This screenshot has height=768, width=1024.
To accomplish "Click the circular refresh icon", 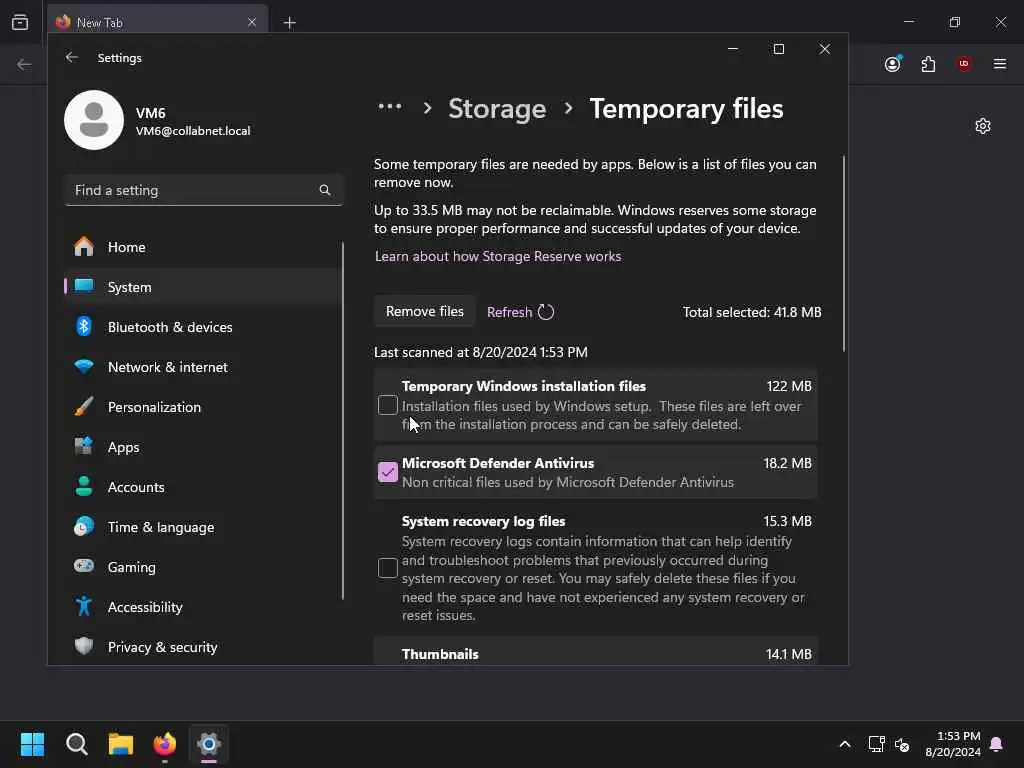I will (546, 312).
